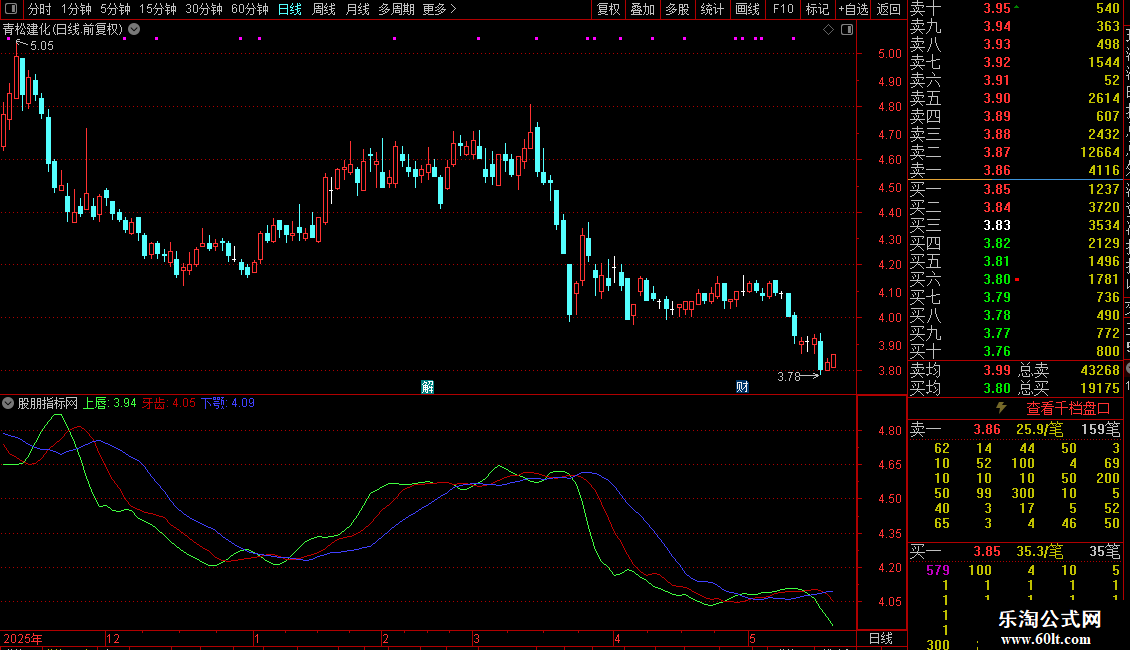Screen dimensions: 1130x650
Task: Click the 复权 button
Action: pyautogui.click(x=608, y=9)
